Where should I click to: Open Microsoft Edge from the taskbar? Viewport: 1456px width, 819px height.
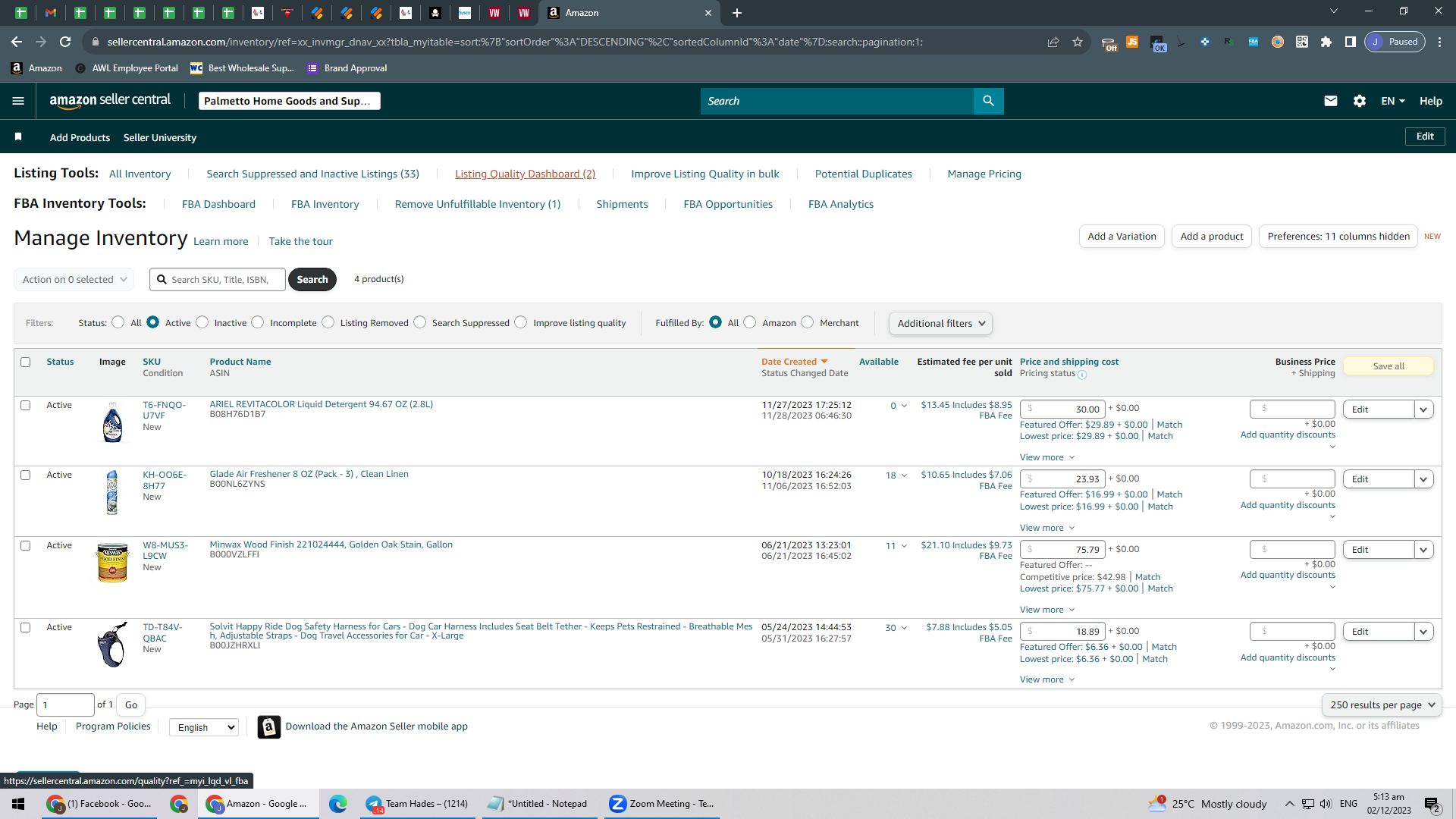[337, 804]
